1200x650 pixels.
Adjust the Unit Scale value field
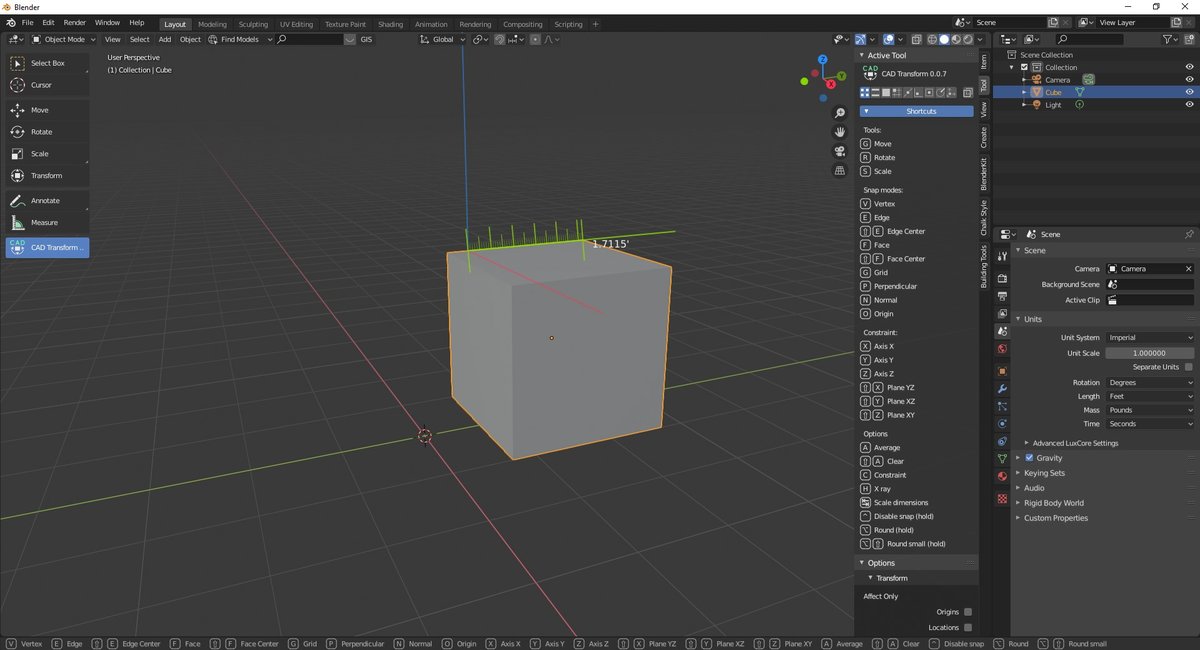[1149, 353]
